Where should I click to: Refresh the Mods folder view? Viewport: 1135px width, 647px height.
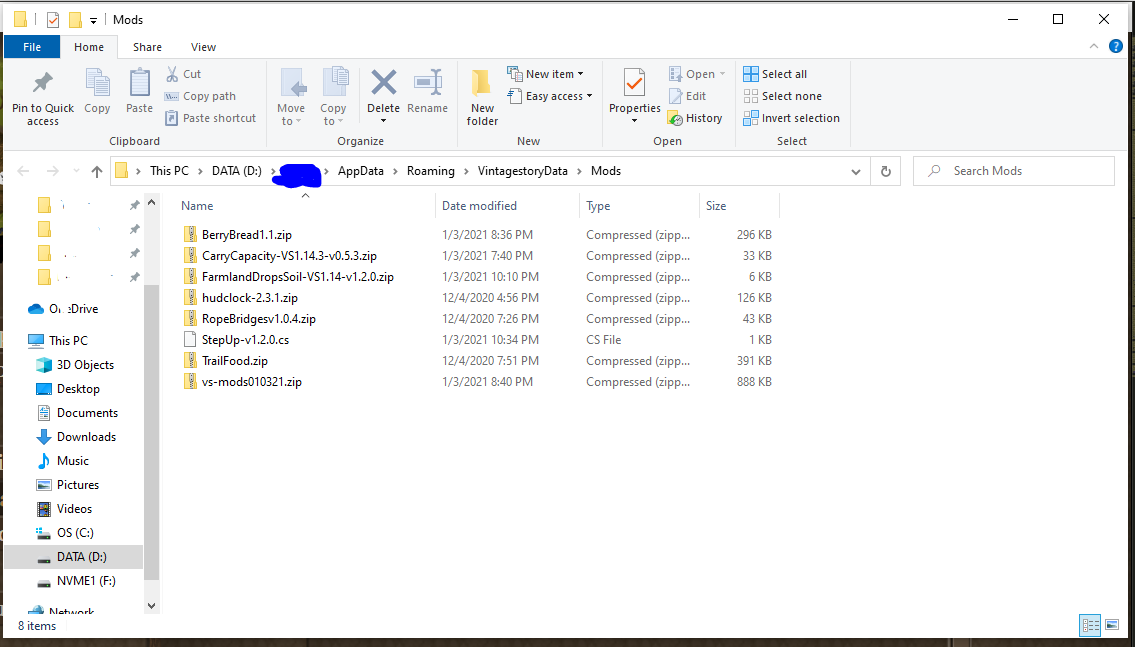coord(885,171)
